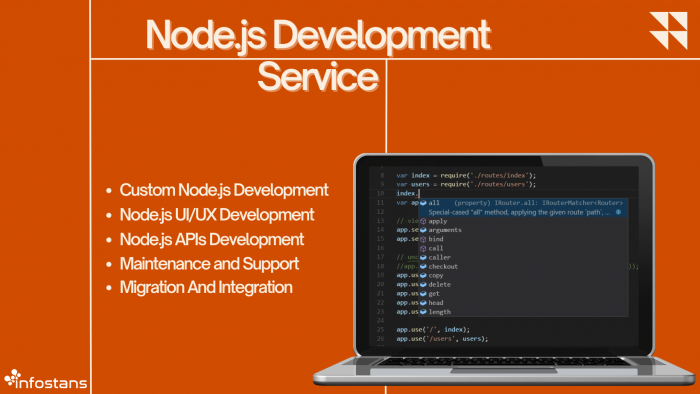Choose the 'delete' suggestion
Screen dimensions: 700x394
(x=523, y=285)
